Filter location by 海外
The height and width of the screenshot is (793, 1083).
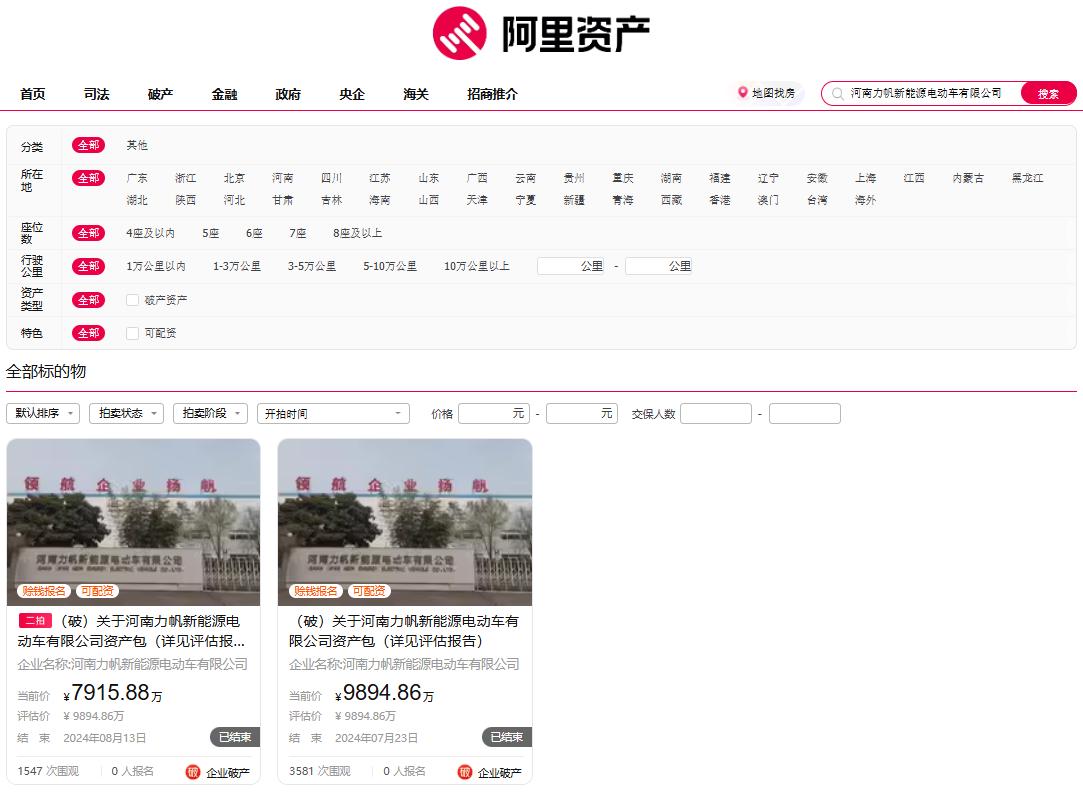[865, 200]
